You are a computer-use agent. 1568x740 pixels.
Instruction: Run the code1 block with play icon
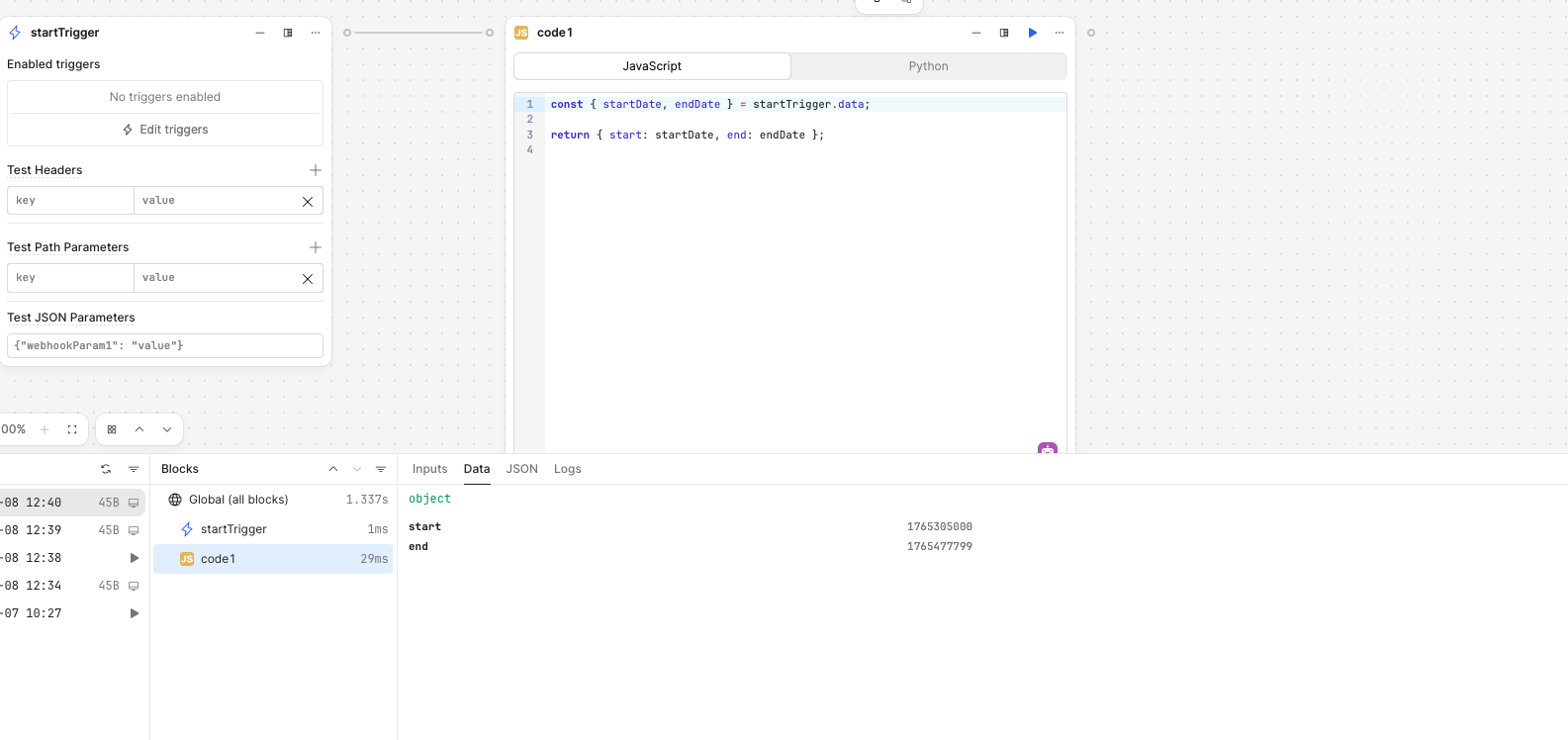tap(1032, 33)
